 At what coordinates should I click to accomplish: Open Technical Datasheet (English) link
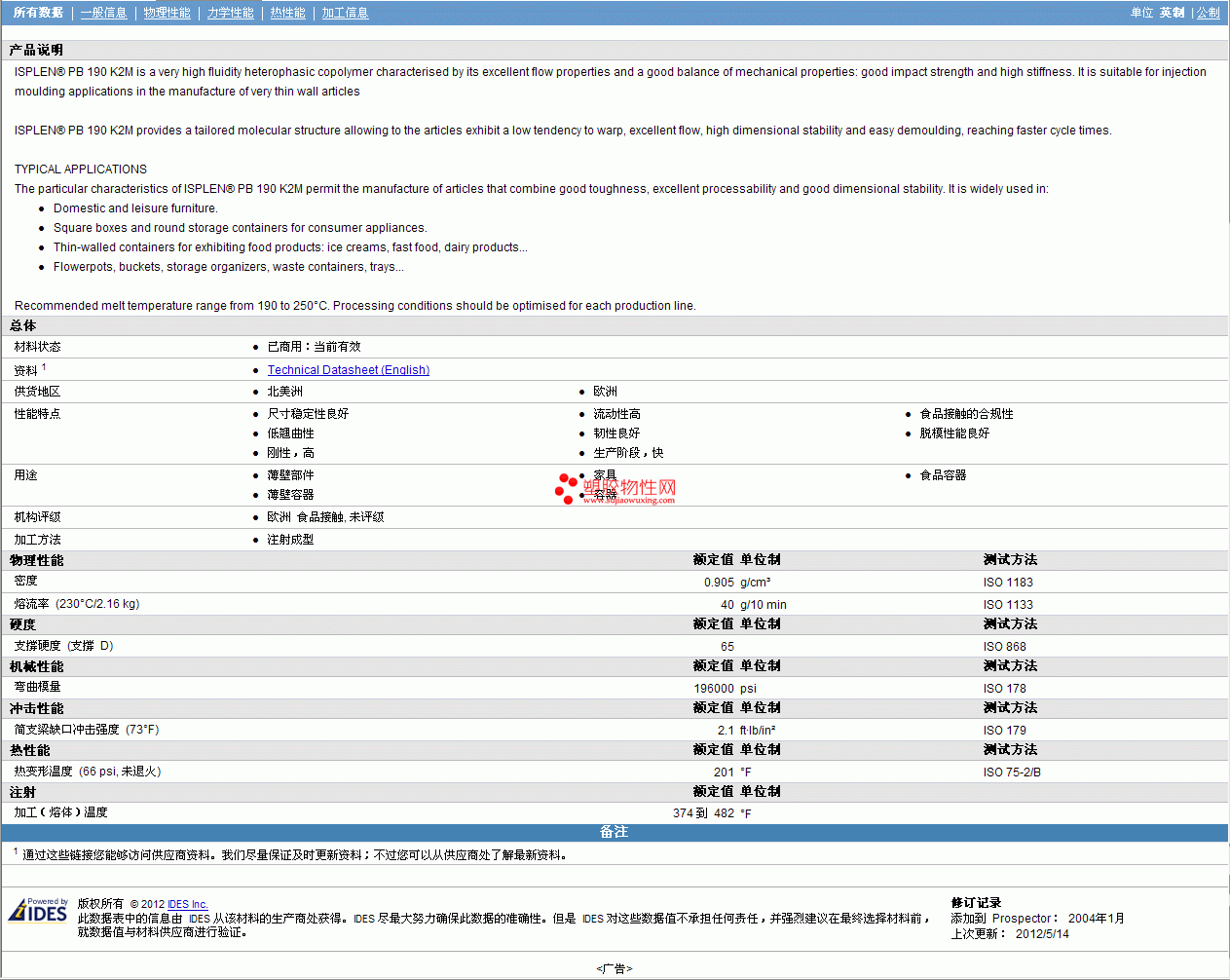point(348,370)
